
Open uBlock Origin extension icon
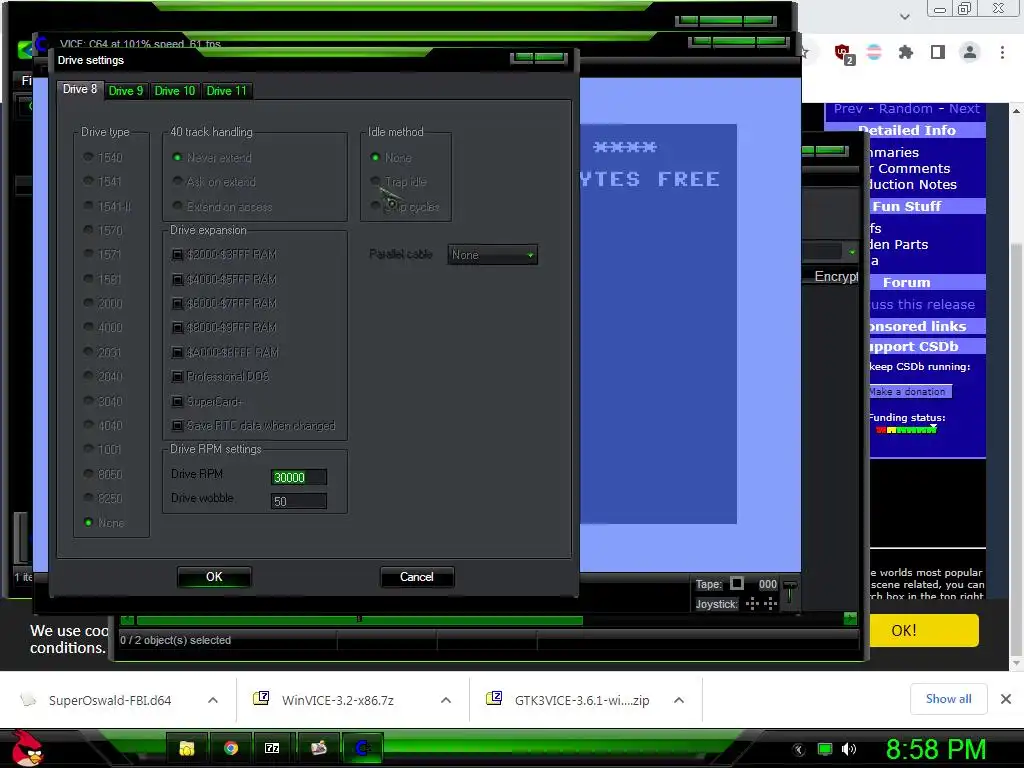843,53
